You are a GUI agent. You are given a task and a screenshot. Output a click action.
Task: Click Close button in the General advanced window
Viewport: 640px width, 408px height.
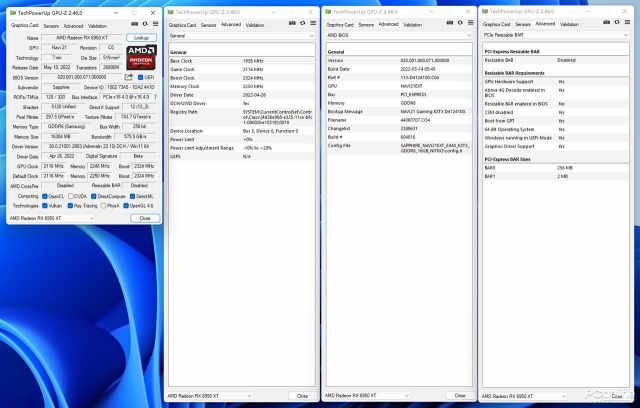[302, 396]
